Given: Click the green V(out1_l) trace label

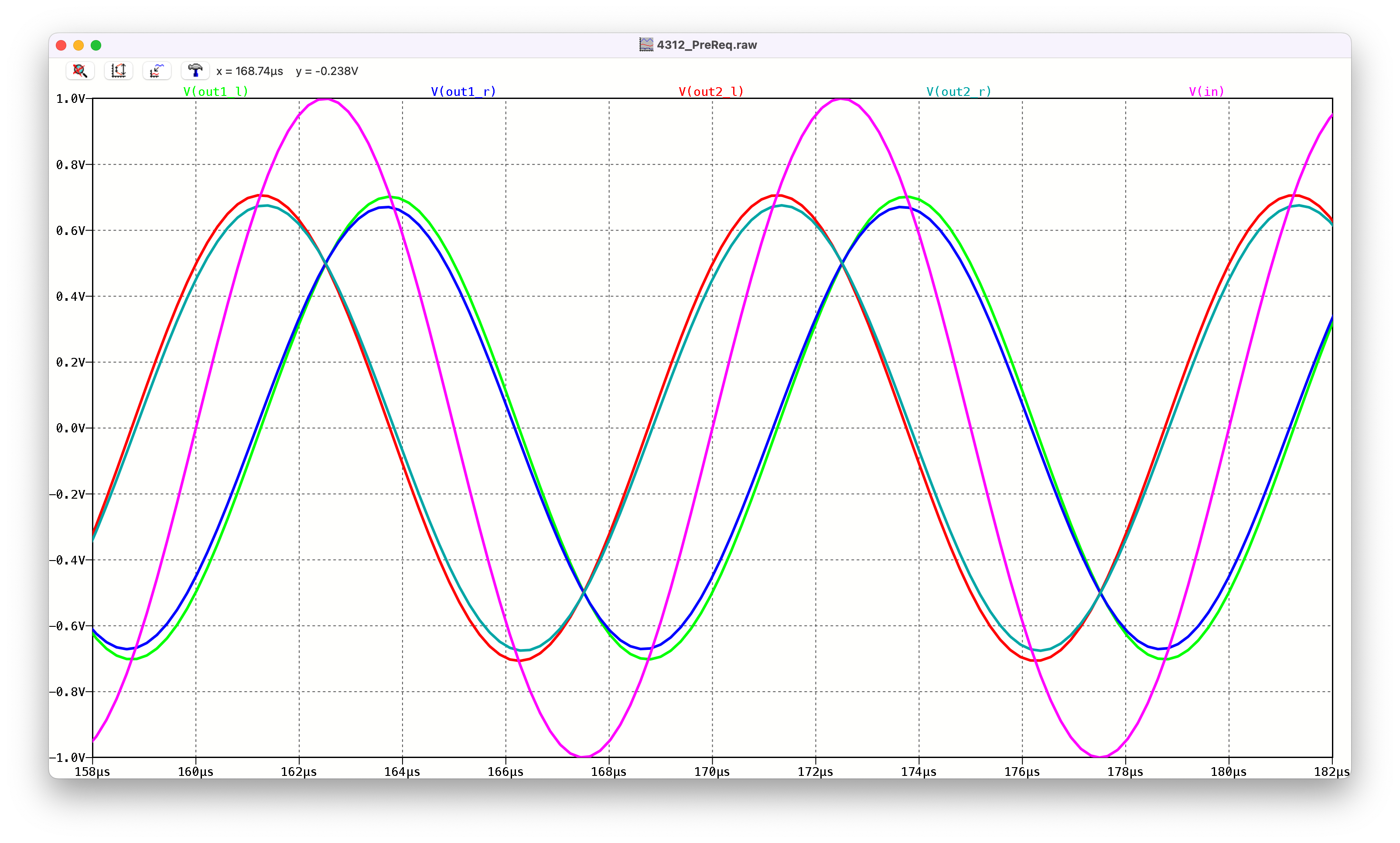Looking at the screenshot, I should coord(216,92).
